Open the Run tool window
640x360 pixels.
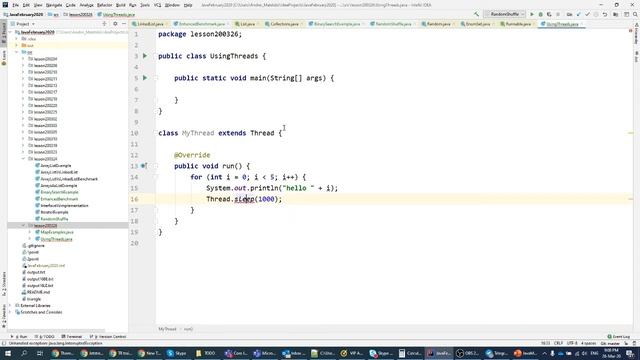(19, 337)
